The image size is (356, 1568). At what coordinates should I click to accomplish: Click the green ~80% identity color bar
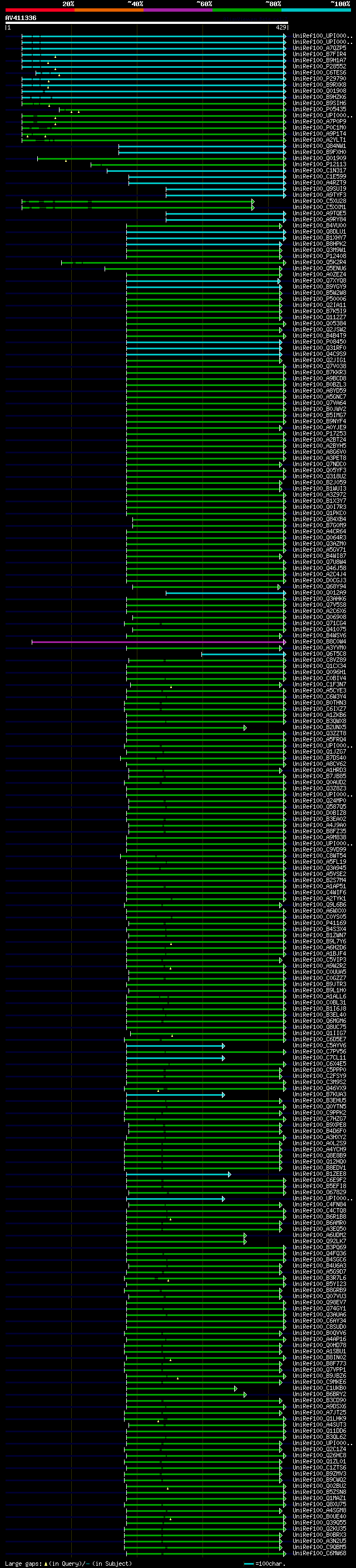[247, 10]
